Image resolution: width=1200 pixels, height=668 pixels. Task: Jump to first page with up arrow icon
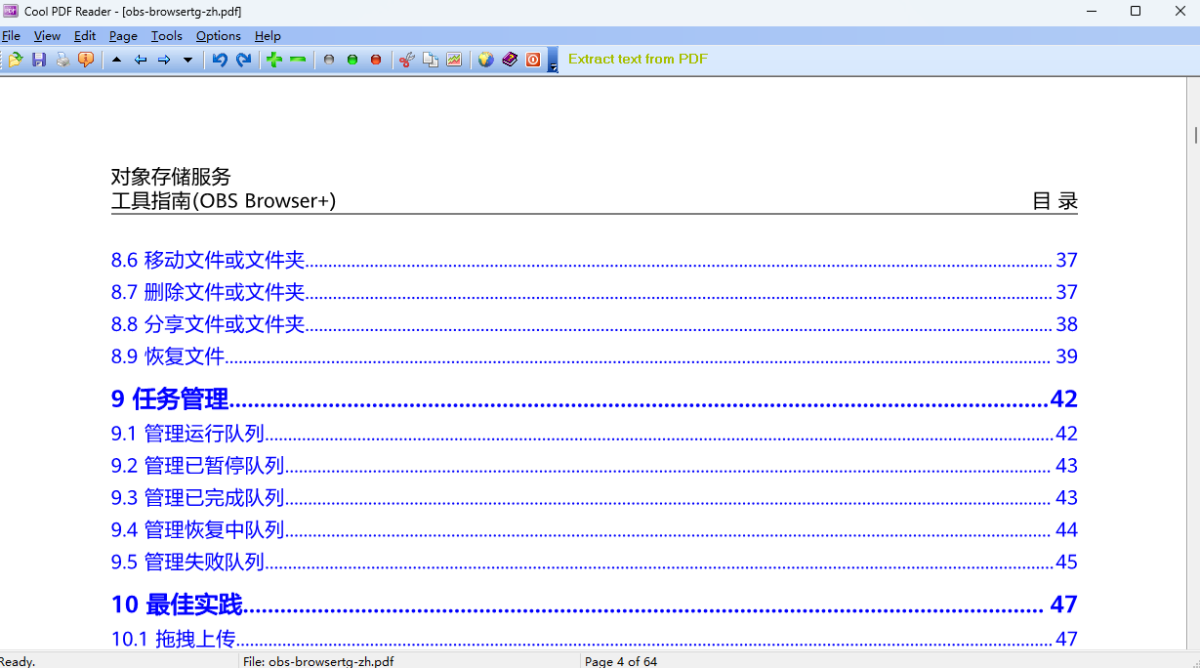115,59
